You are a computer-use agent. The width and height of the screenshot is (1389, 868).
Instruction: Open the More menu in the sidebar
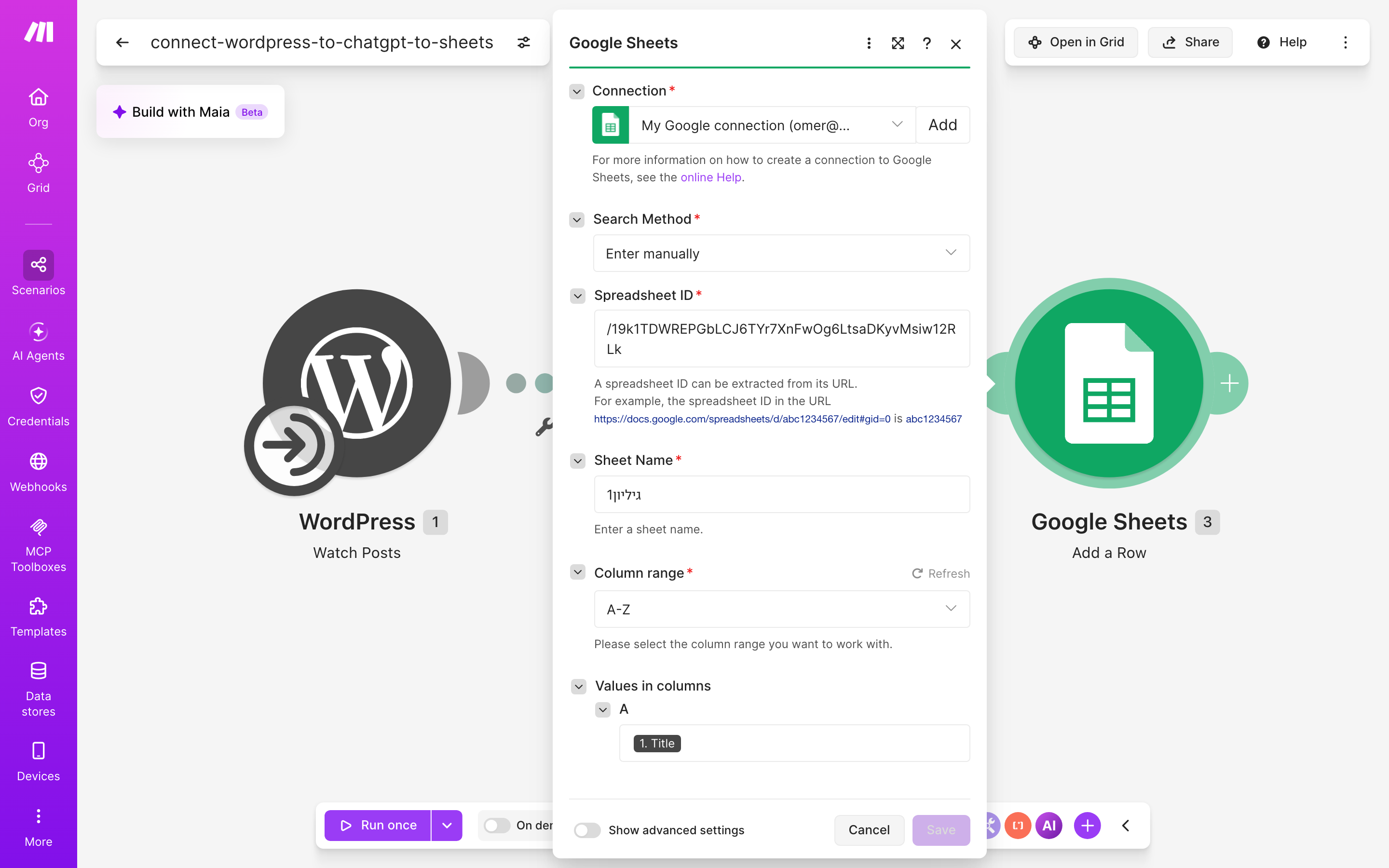39,828
